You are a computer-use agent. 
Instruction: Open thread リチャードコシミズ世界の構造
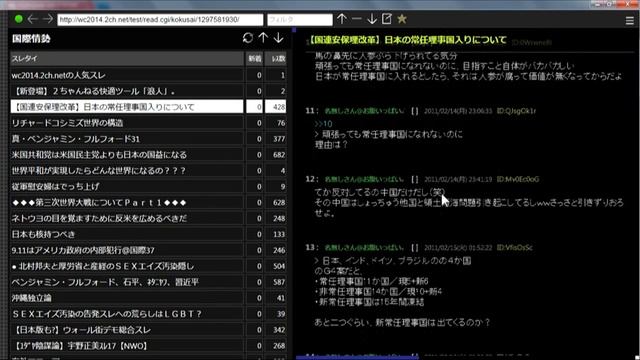coord(127,123)
